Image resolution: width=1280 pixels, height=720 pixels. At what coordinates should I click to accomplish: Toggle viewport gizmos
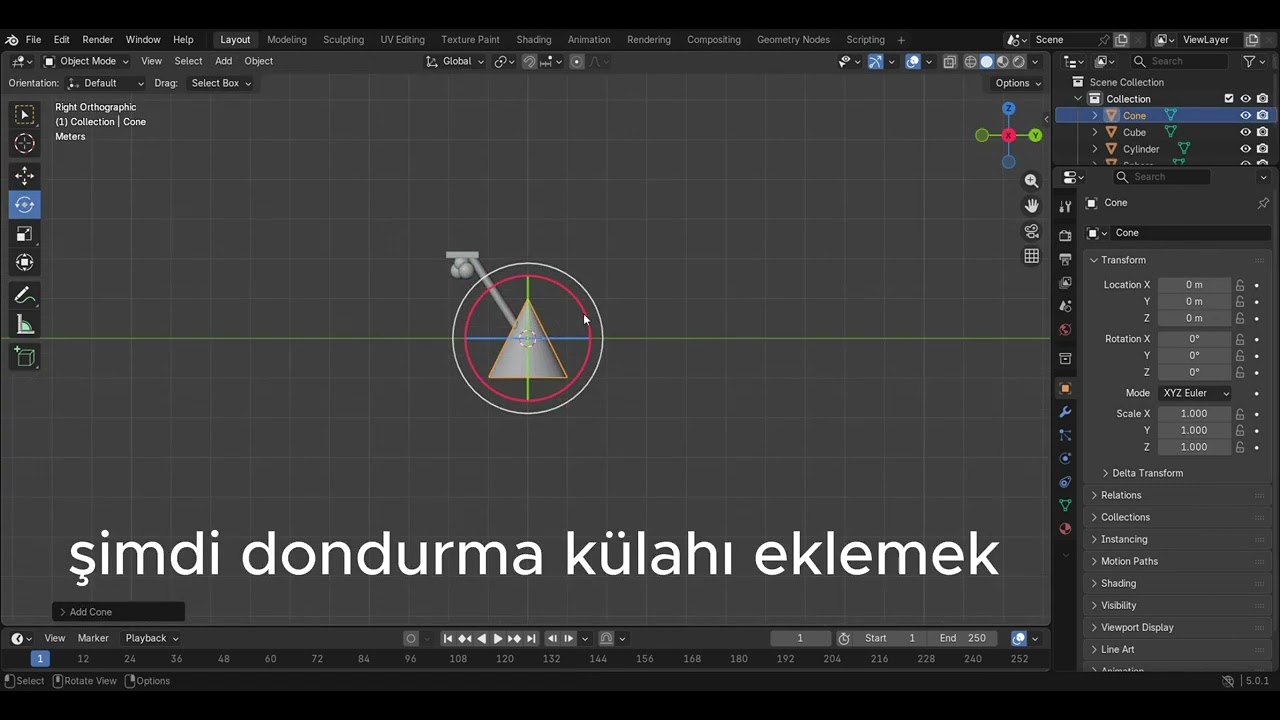[876, 62]
